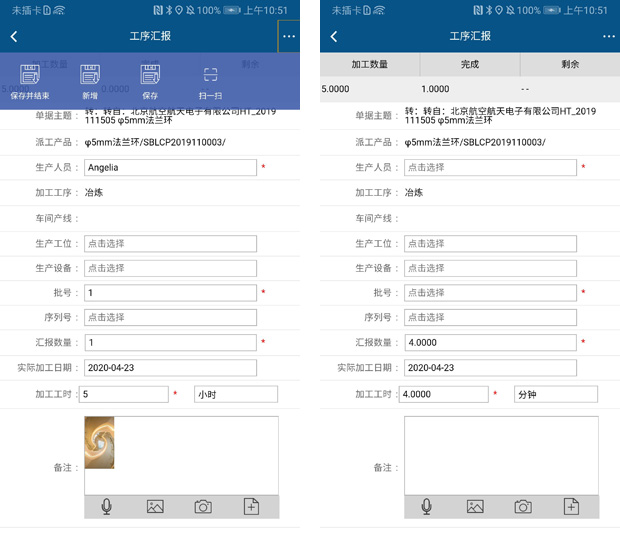
Task: Tap microphone icon below the remark photo
Action: (x=107, y=506)
